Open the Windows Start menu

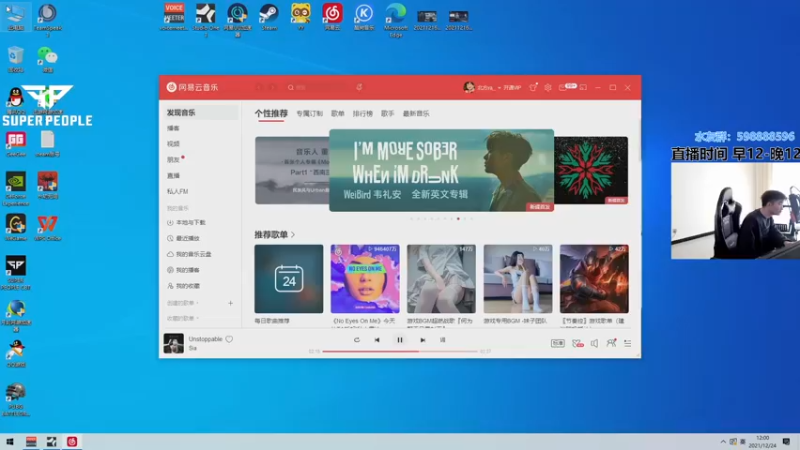(x=10, y=442)
